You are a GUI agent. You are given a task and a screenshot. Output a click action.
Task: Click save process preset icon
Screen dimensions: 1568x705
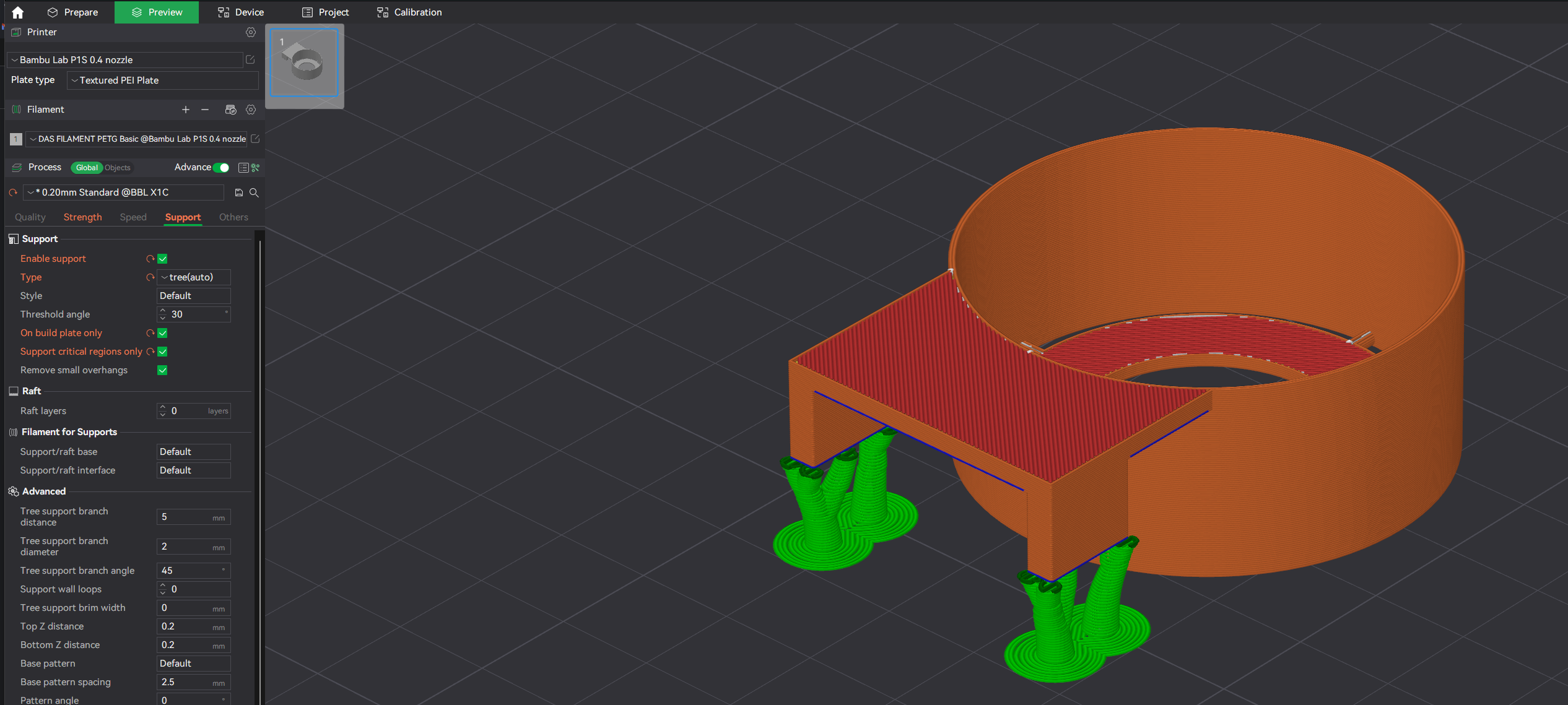pyautogui.click(x=239, y=192)
